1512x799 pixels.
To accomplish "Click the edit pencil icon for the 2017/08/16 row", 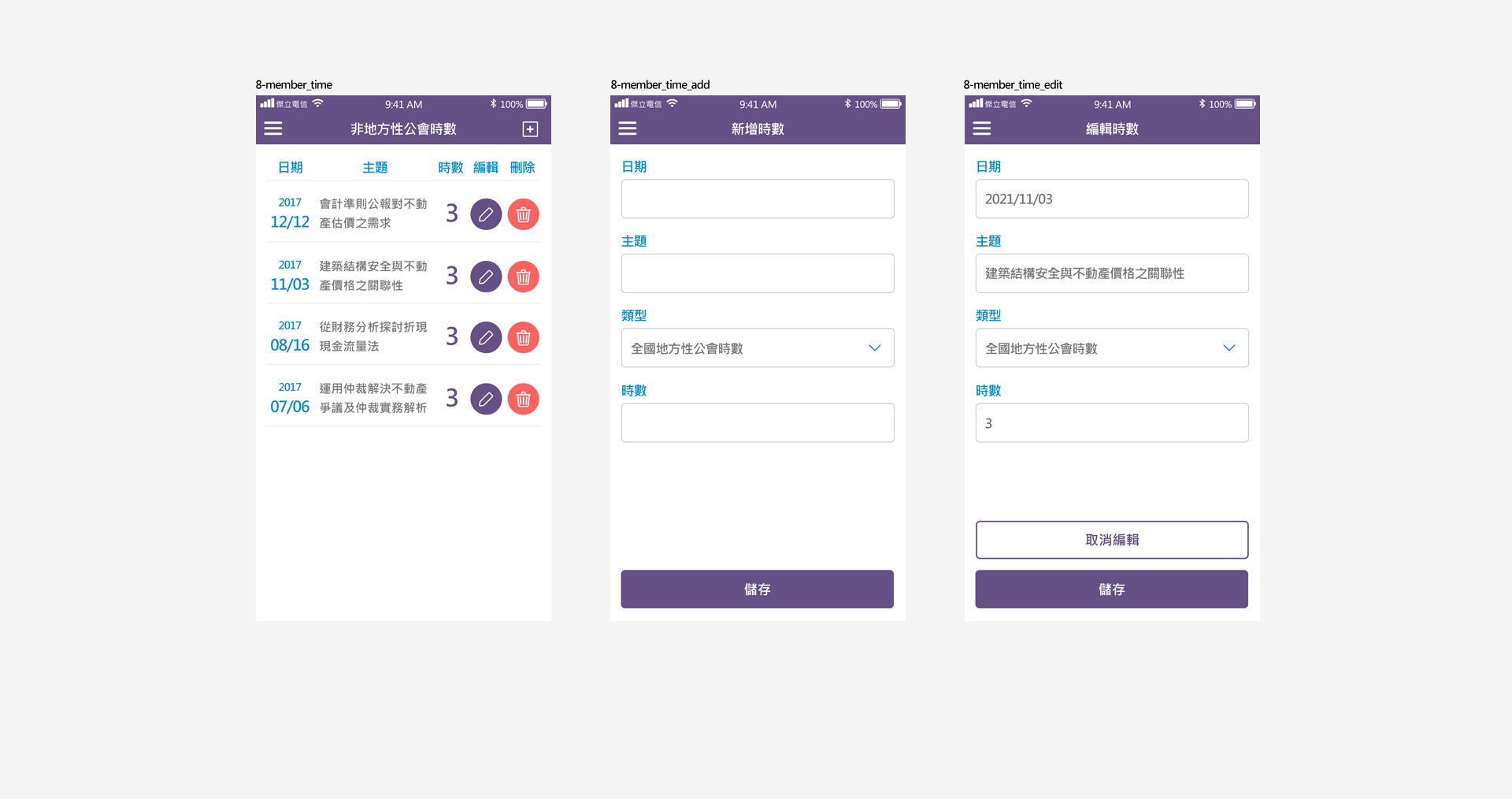I will pyautogui.click(x=486, y=336).
